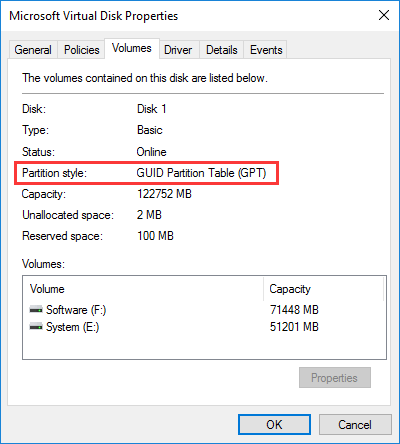Viewport: 400px width, 444px height.
Task: Click the System (E:) drive icon
Action: coord(36,327)
